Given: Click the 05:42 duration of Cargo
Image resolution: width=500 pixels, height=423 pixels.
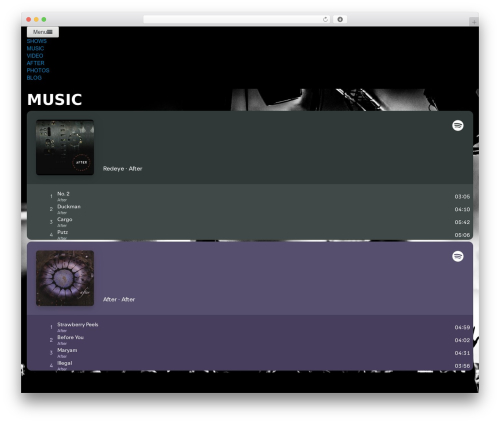Looking at the screenshot, I should (x=462, y=222).
